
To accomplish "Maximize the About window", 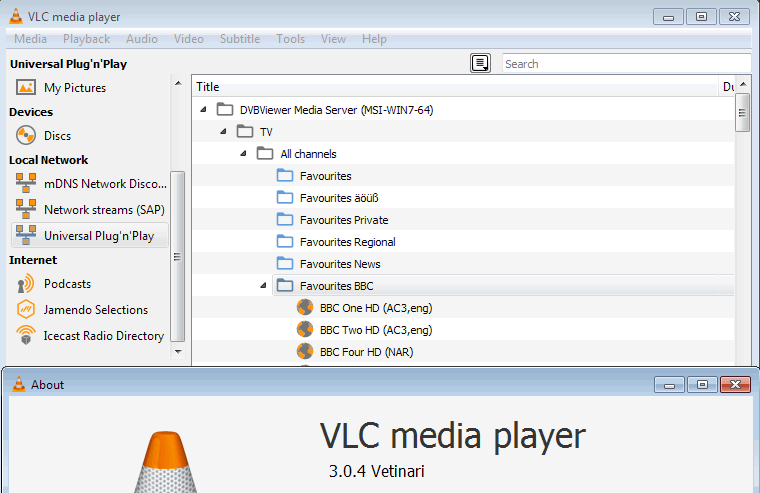I will [702, 384].
